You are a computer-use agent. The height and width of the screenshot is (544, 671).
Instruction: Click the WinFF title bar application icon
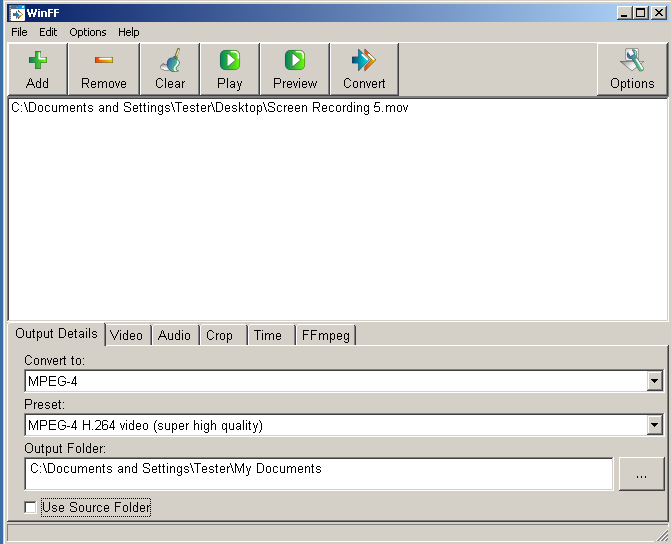pyautogui.click(x=17, y=13)
